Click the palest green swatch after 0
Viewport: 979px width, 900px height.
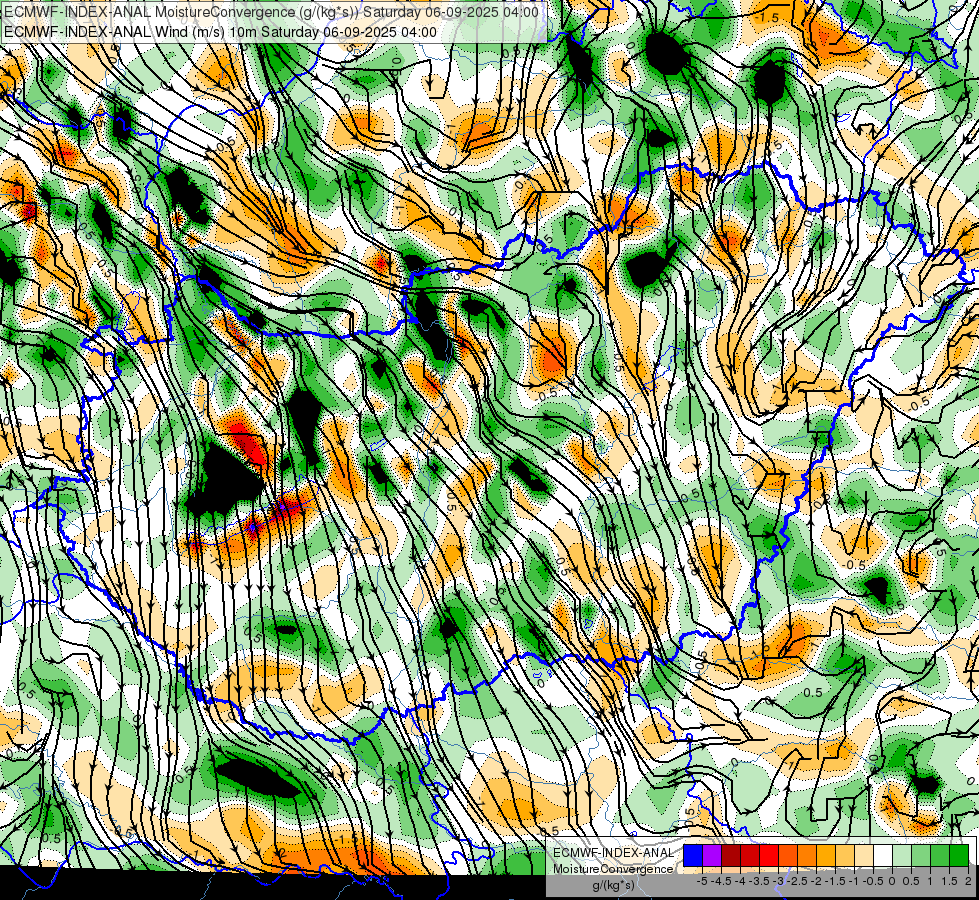[902, 855]
